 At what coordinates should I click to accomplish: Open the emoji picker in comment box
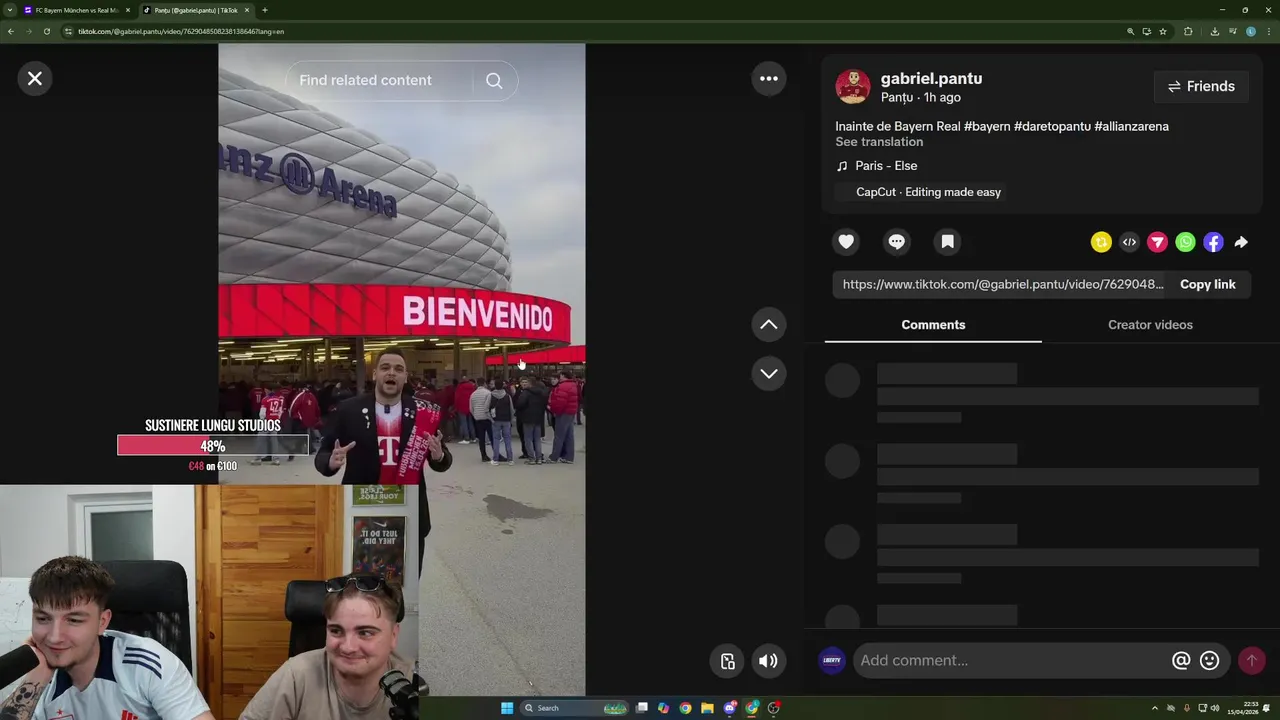[x=1210, y=660]
